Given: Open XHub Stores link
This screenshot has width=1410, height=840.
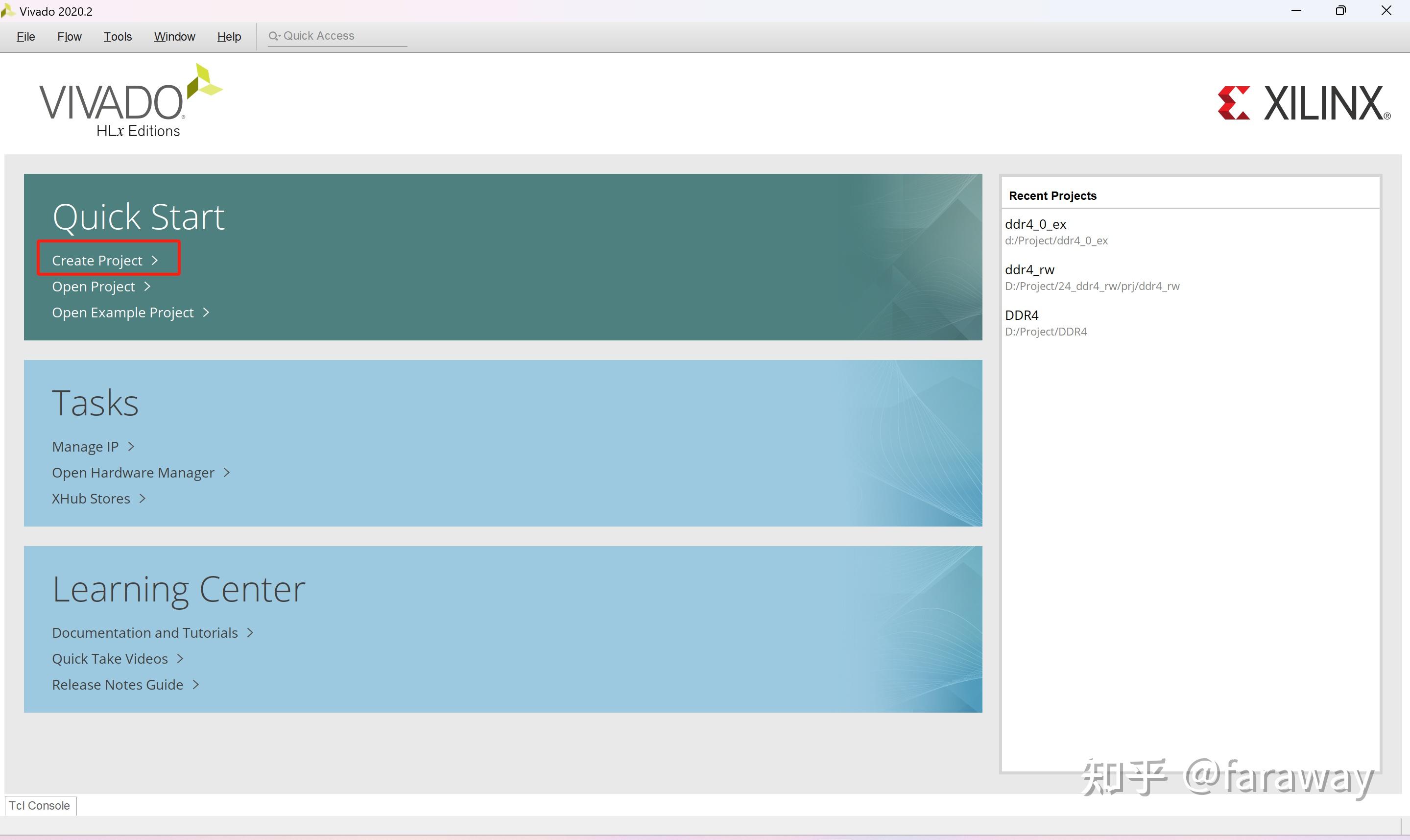Looking at the screenshot, I should pyautogui.click(x=91, y=499).
